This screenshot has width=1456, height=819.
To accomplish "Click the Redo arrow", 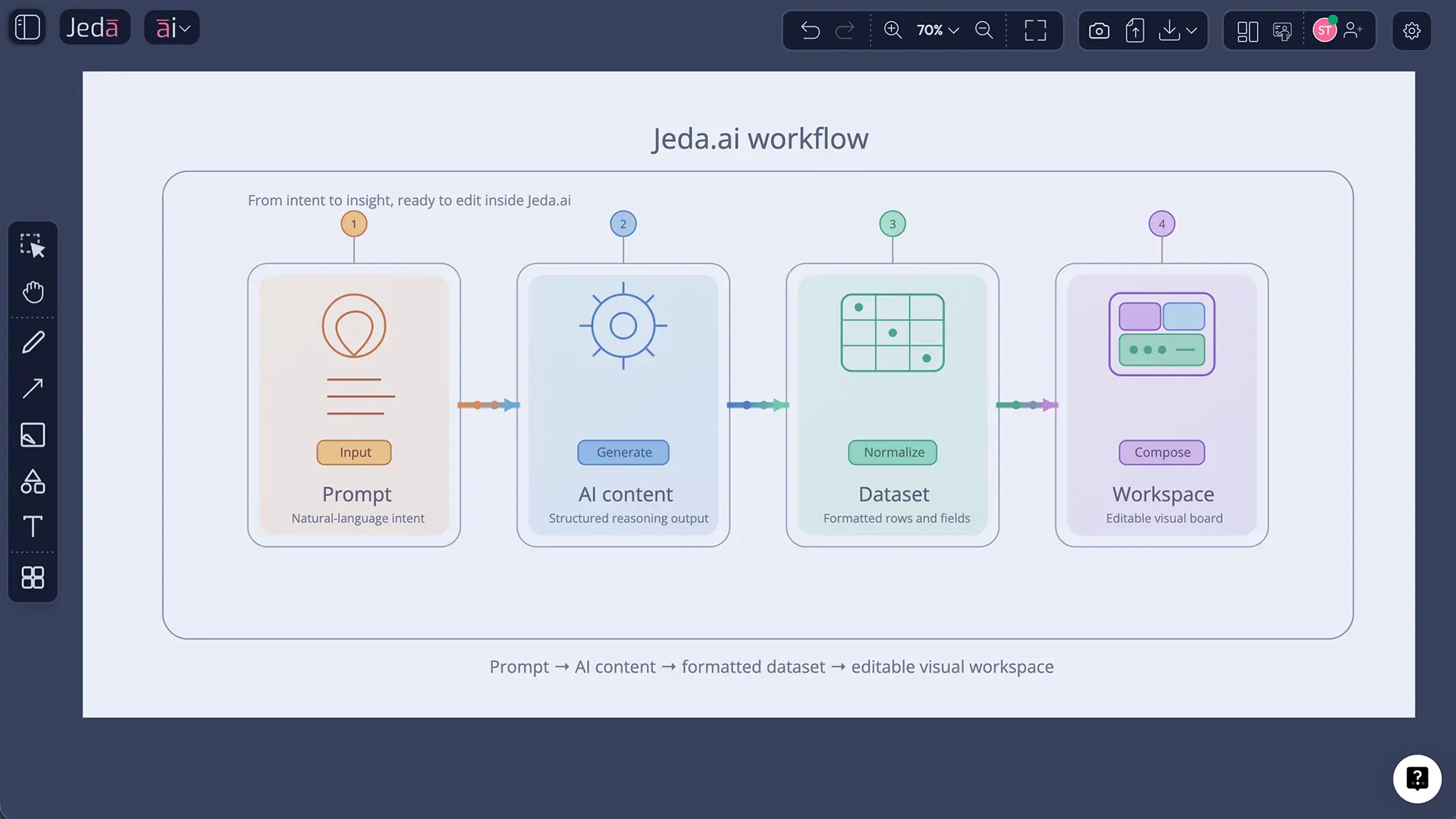I will [x=845, y=30].
